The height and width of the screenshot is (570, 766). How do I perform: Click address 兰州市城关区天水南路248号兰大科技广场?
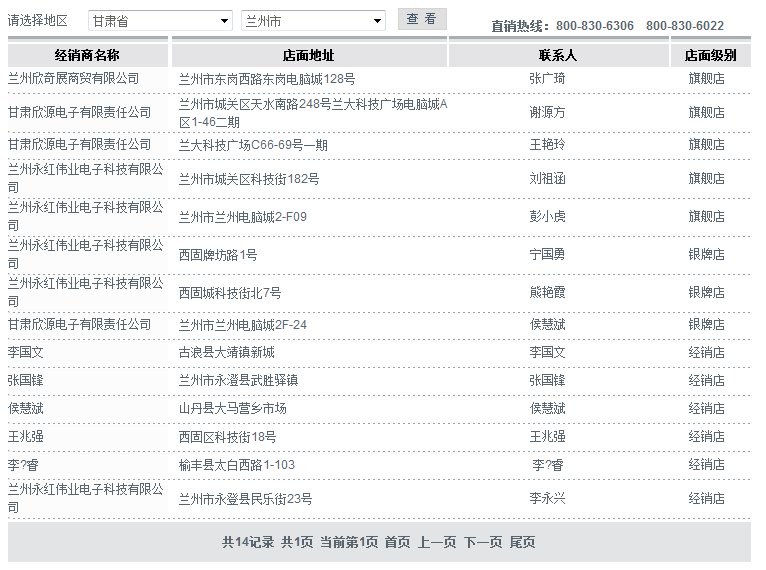click(313, 113)
